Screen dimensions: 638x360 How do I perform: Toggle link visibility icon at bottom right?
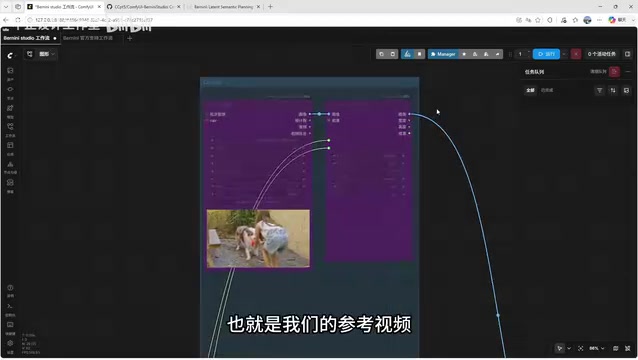628,348
